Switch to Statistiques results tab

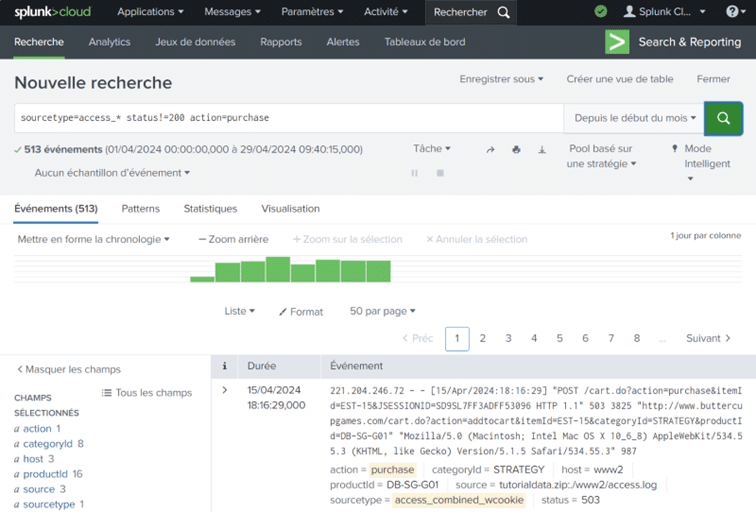tap(210, 209)
